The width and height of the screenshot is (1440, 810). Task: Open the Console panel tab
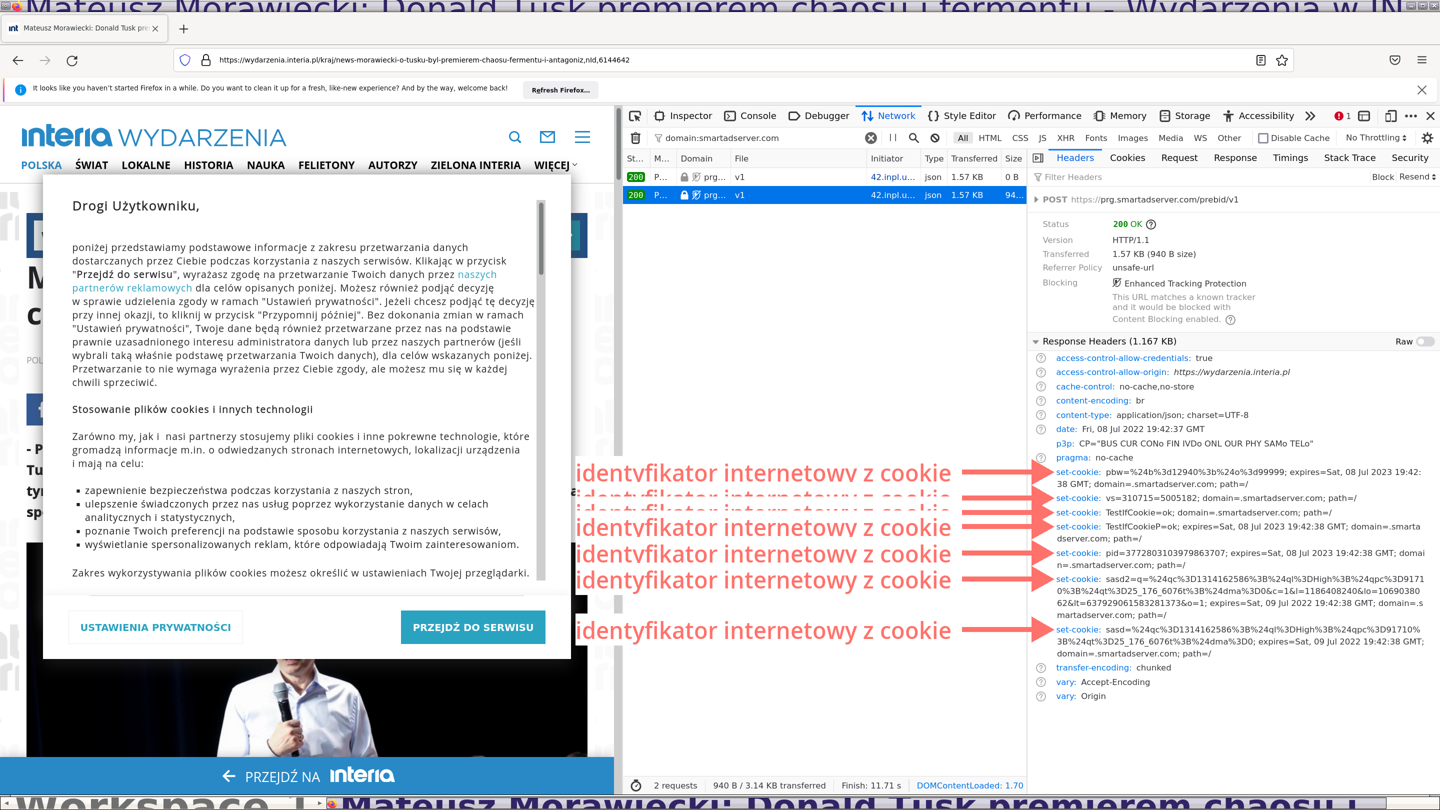750,116
